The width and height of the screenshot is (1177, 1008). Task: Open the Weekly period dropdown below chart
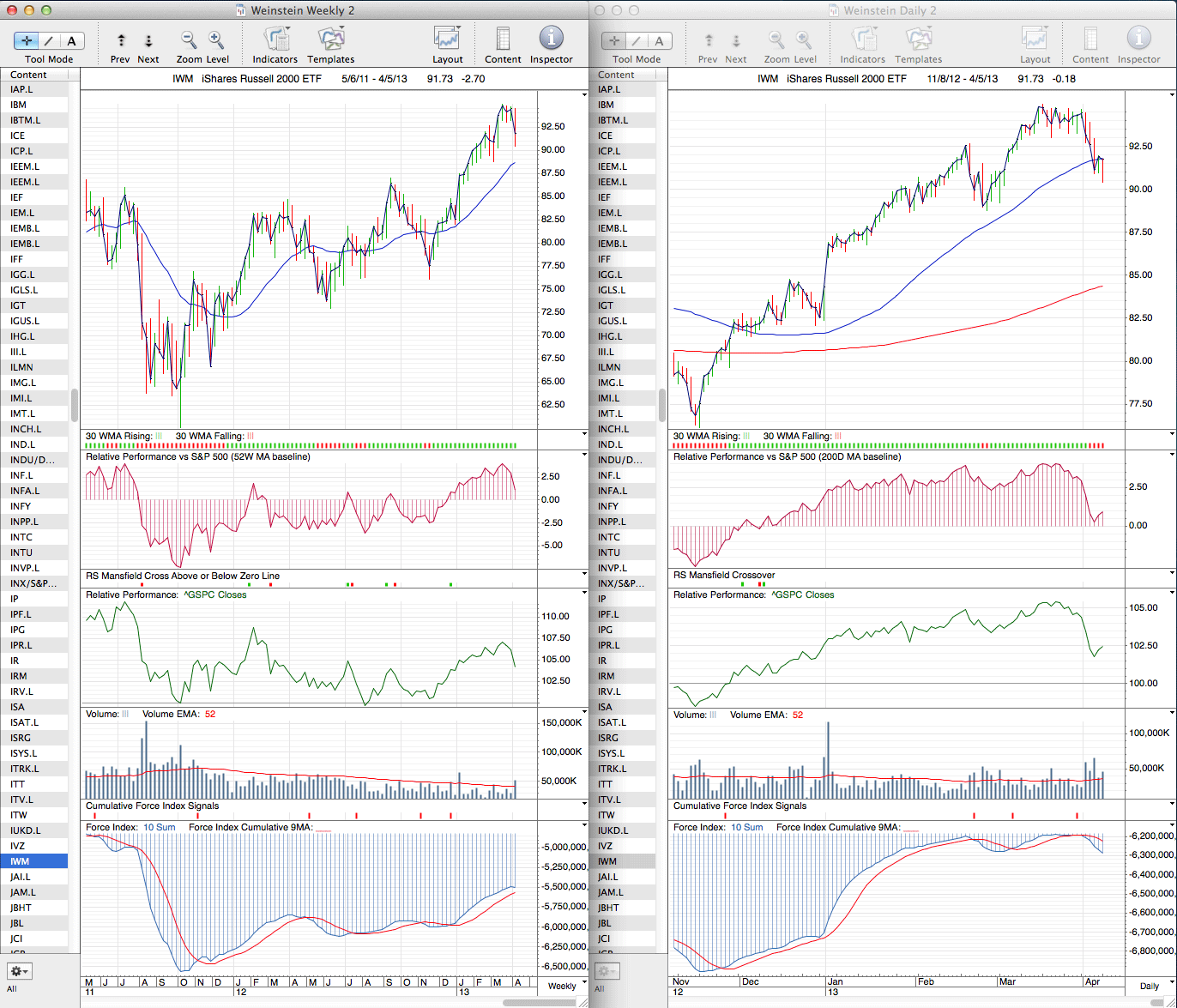coord(566,986)
